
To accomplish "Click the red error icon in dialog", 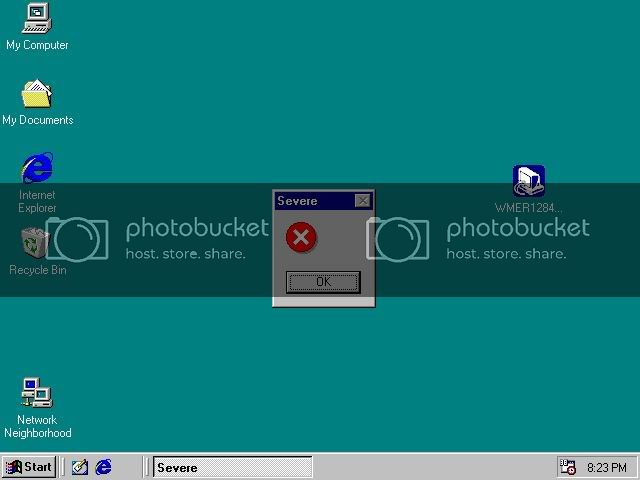I will tap(301, 237).
